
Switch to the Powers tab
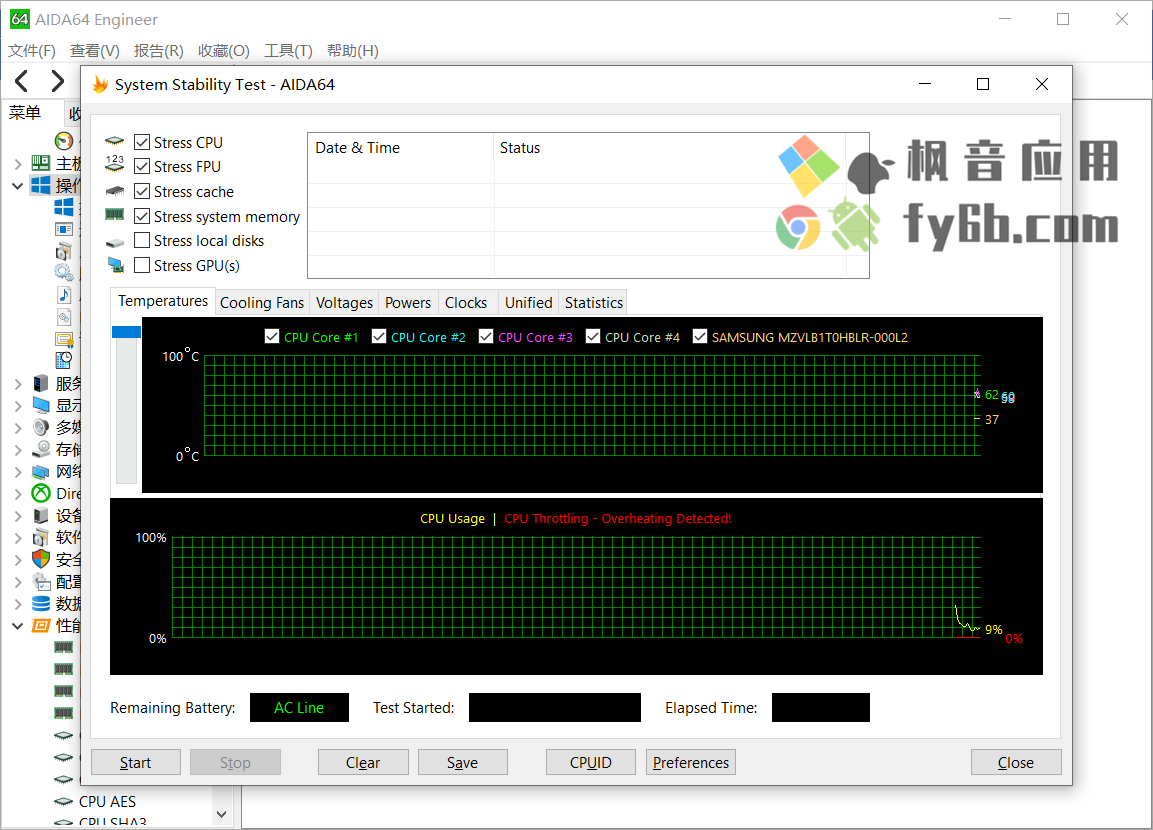[x=408, y=303]
